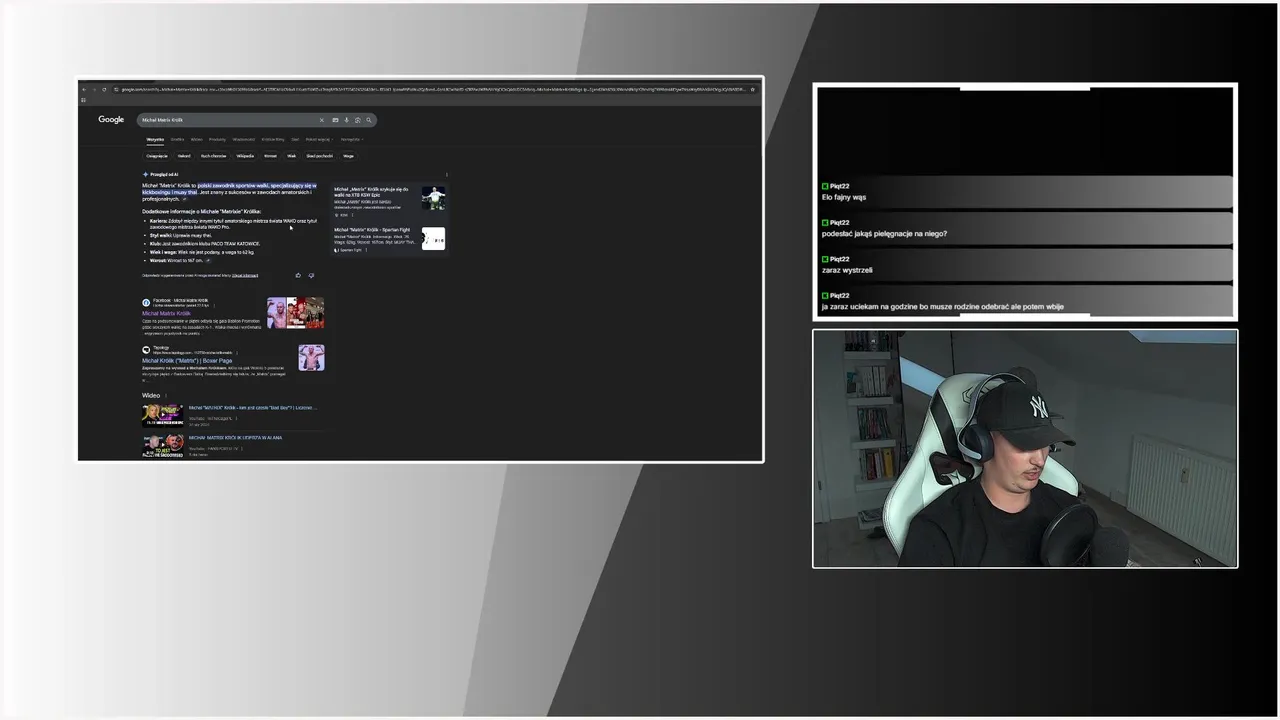This screenshot has height=720, width=1280.
Task: Open the apps grid in bookmarks bar
Action: pyautogui.click(x=84, y=100)
